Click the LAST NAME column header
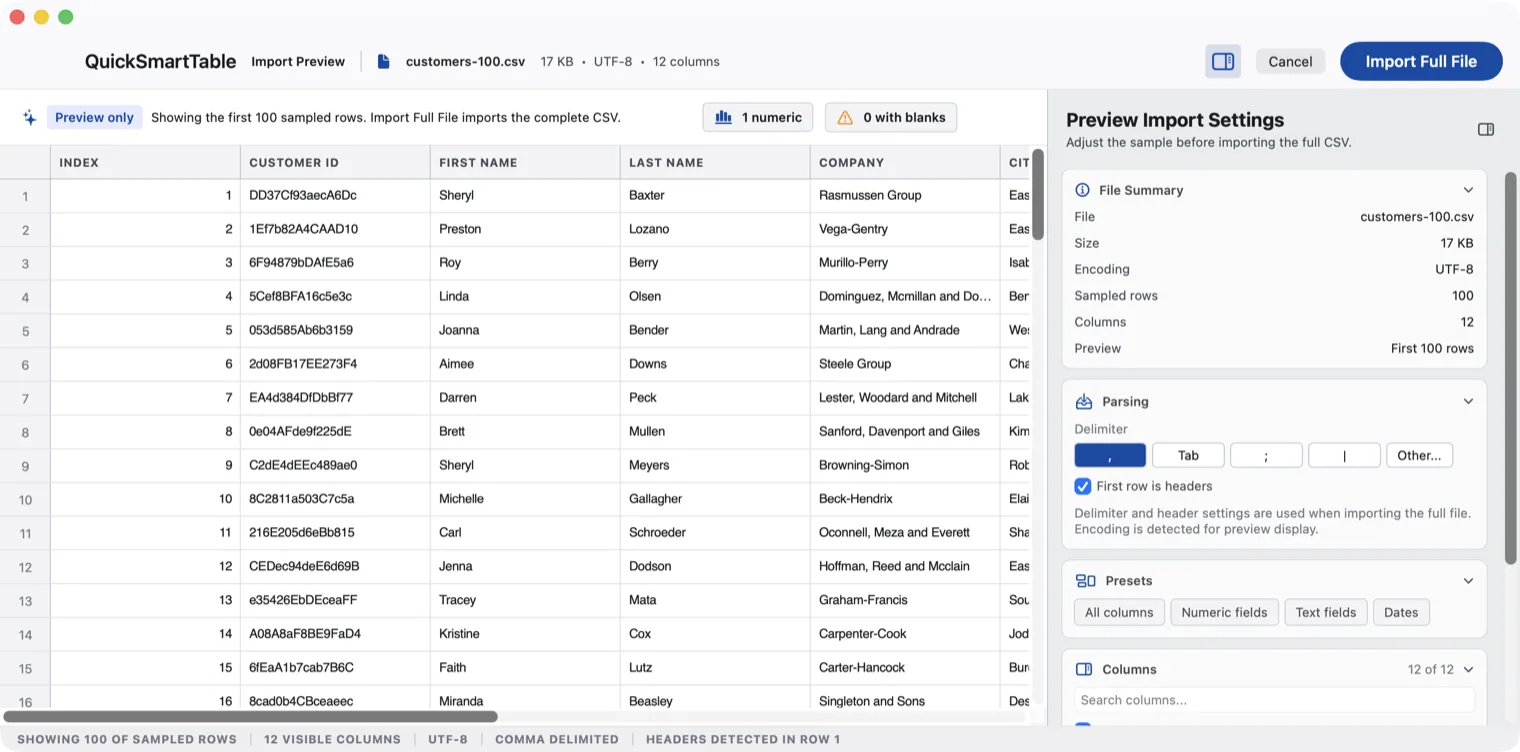 715,162
